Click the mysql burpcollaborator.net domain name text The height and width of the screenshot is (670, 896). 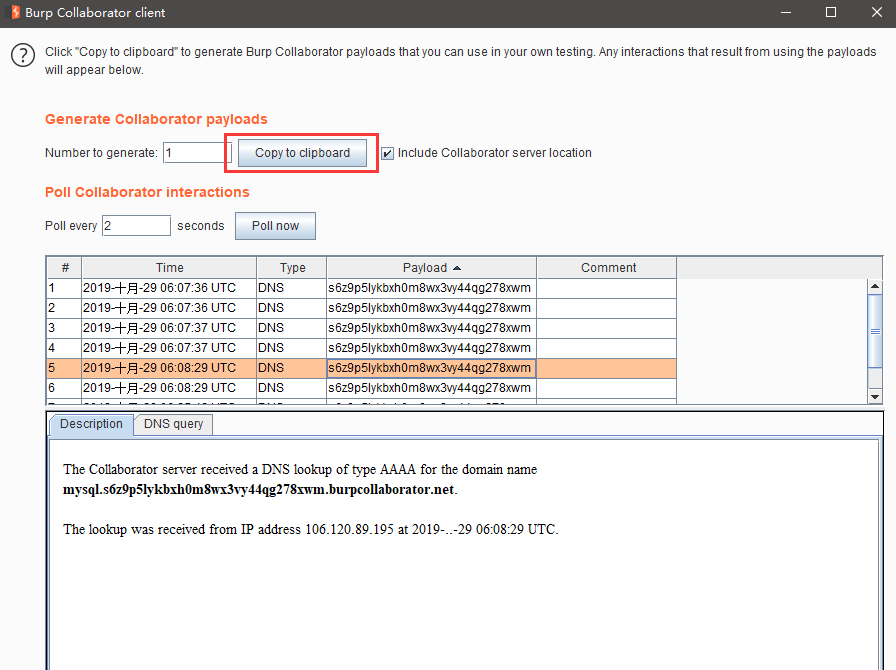pos(259,490)
